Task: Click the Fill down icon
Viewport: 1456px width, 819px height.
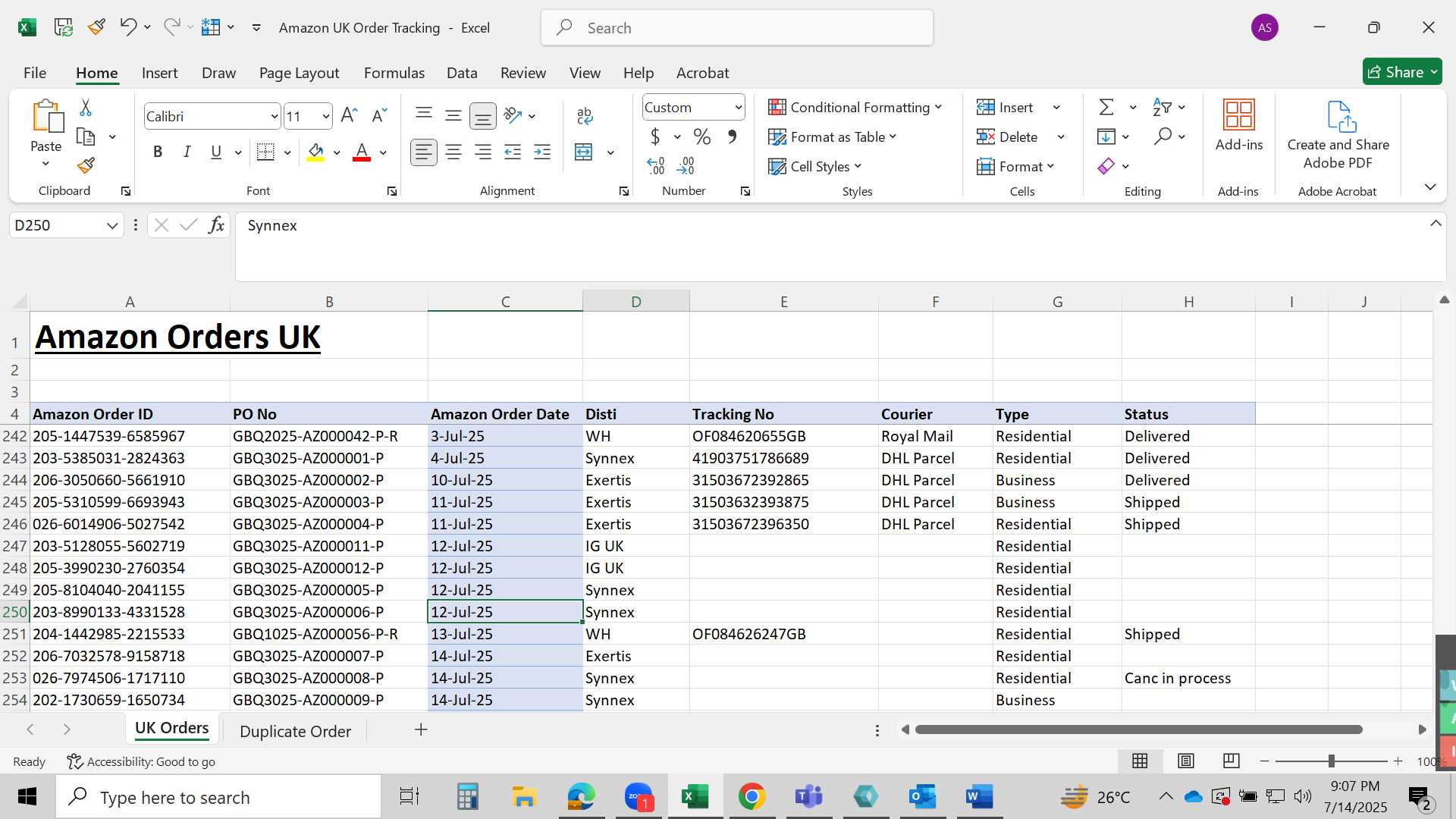Action: point(1106,136)
